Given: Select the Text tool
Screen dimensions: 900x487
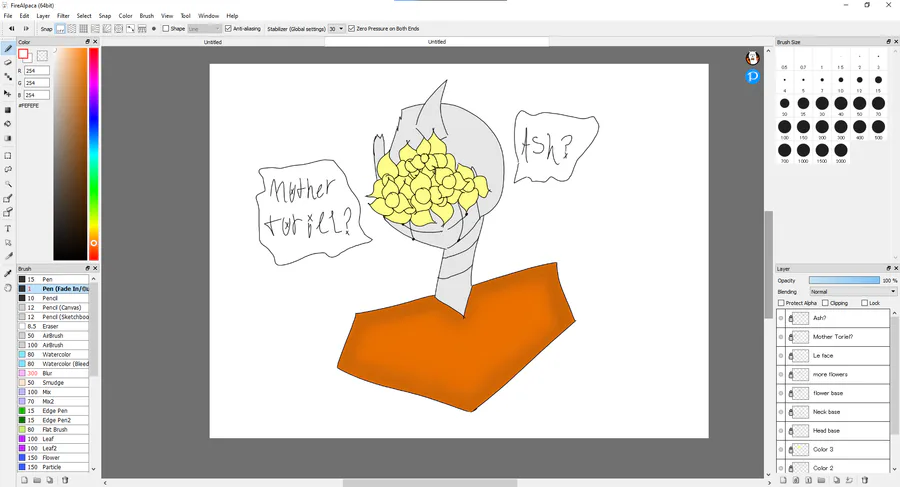Looking at the screenshot, I should pyautogui.click(x=8, y=229).
